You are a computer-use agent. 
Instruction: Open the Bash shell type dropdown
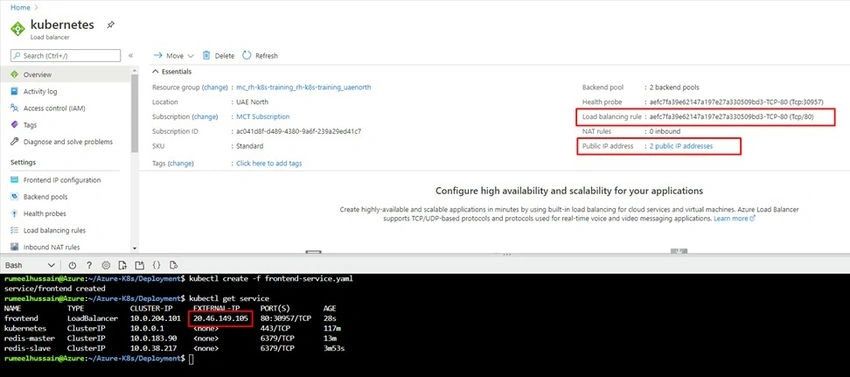[x=30, y=265]
